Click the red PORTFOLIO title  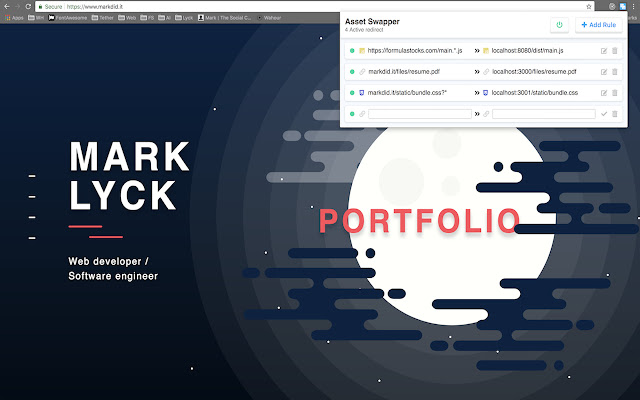tap(420, 221)
